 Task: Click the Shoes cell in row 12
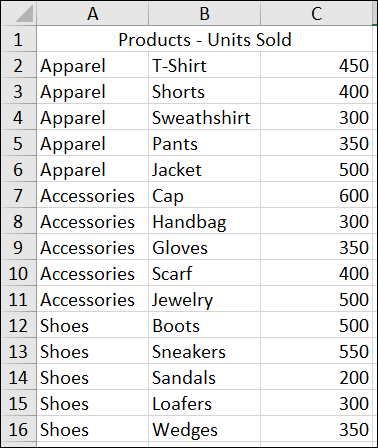(92, 325)
